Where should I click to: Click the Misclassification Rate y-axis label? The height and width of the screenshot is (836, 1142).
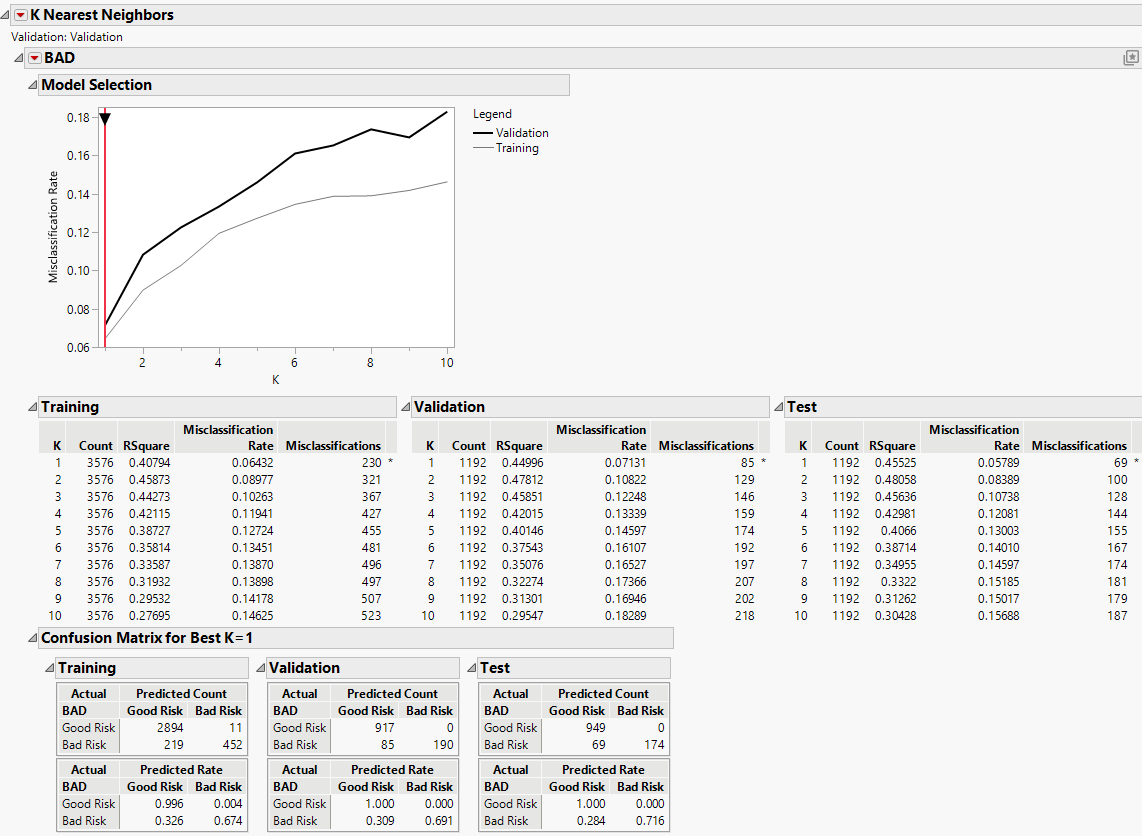click(x=53, y=226)
